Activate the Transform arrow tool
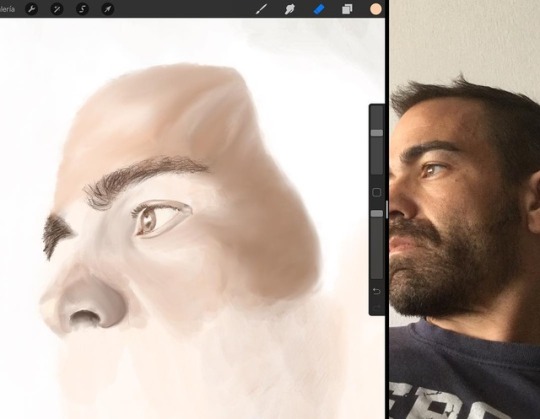The height and width of the screenshot is (419, 540). (x=107, y=9)
